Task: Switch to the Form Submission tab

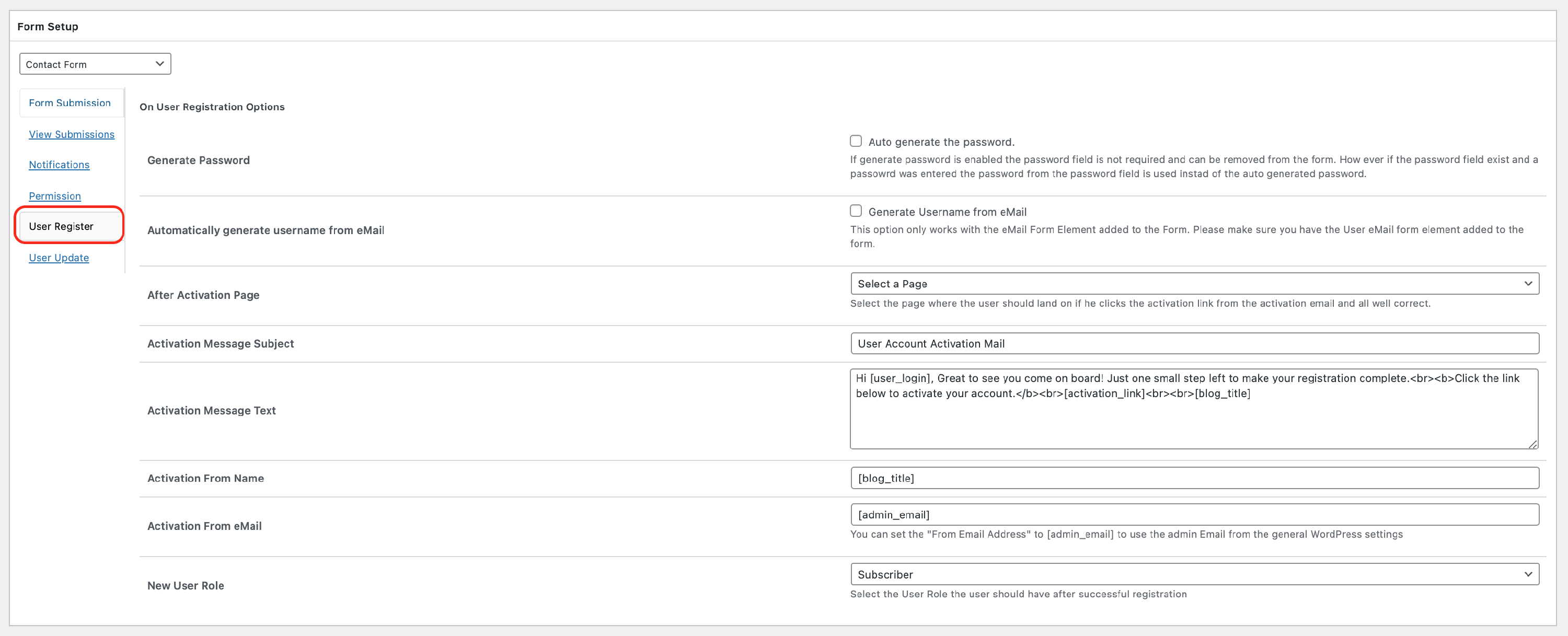Action: pyautogui.click(x=70, y=103)
